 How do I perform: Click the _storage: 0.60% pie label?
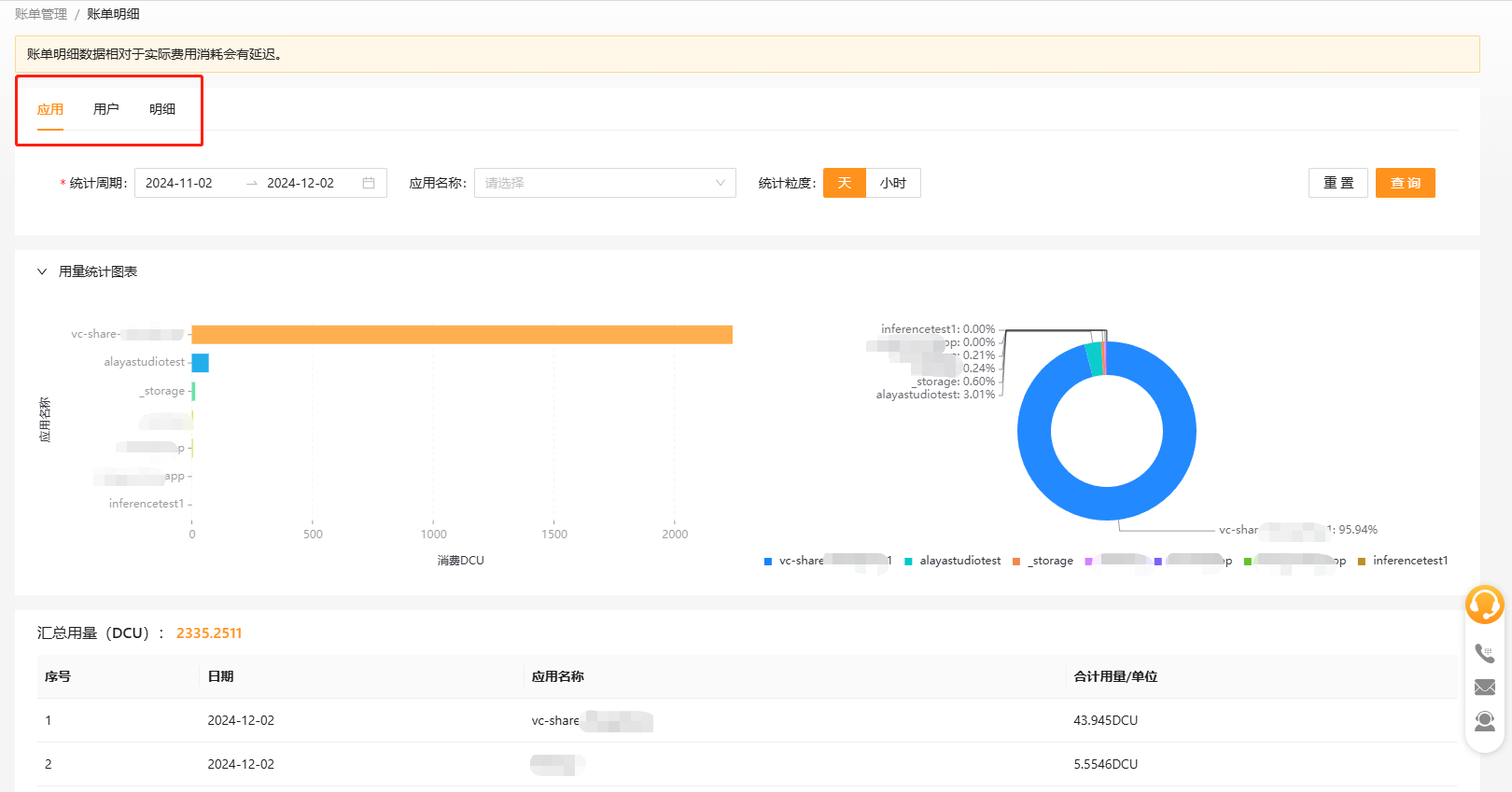click(954, 382)
